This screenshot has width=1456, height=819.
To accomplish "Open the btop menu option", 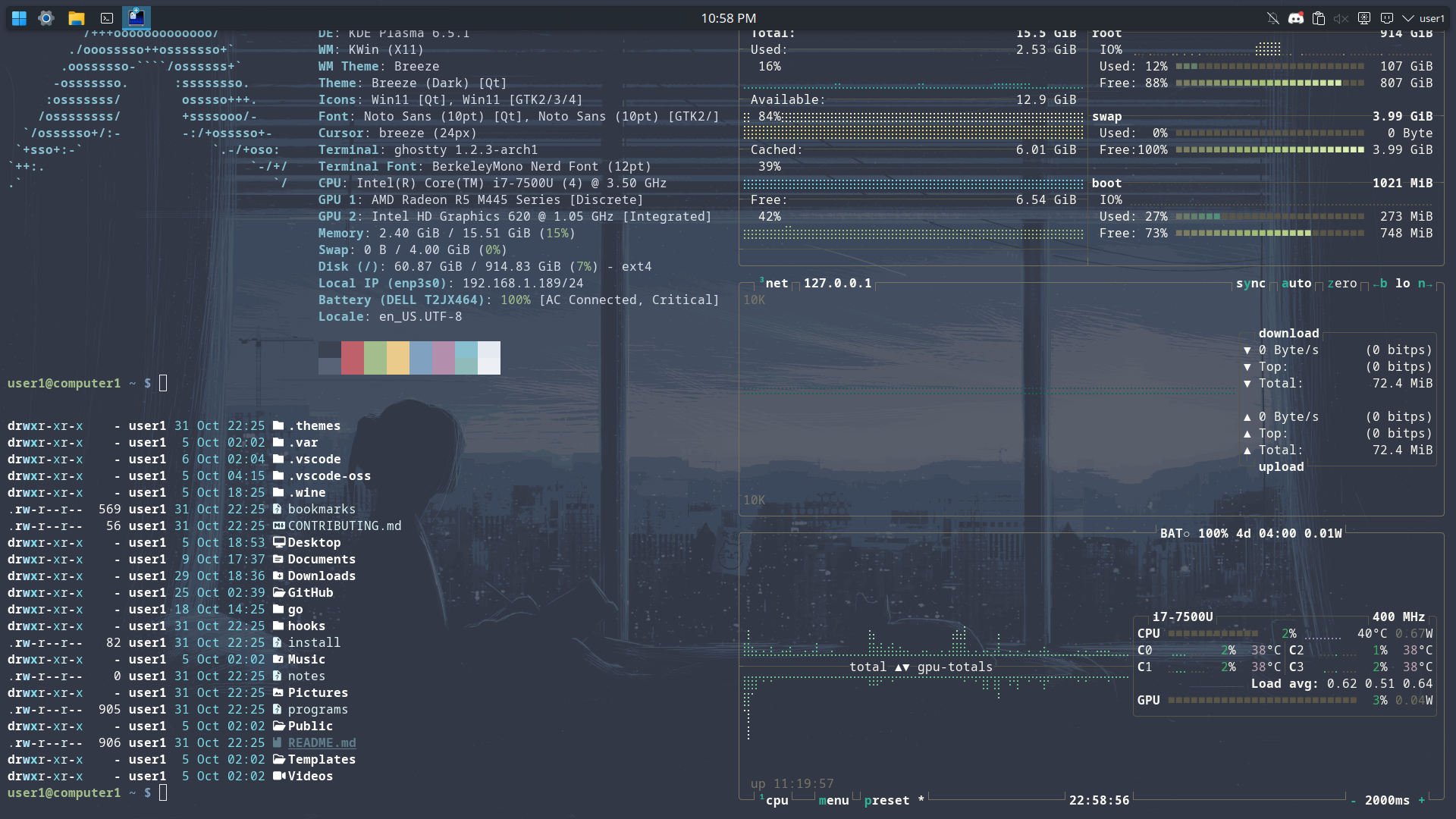I will click(833, 801).
